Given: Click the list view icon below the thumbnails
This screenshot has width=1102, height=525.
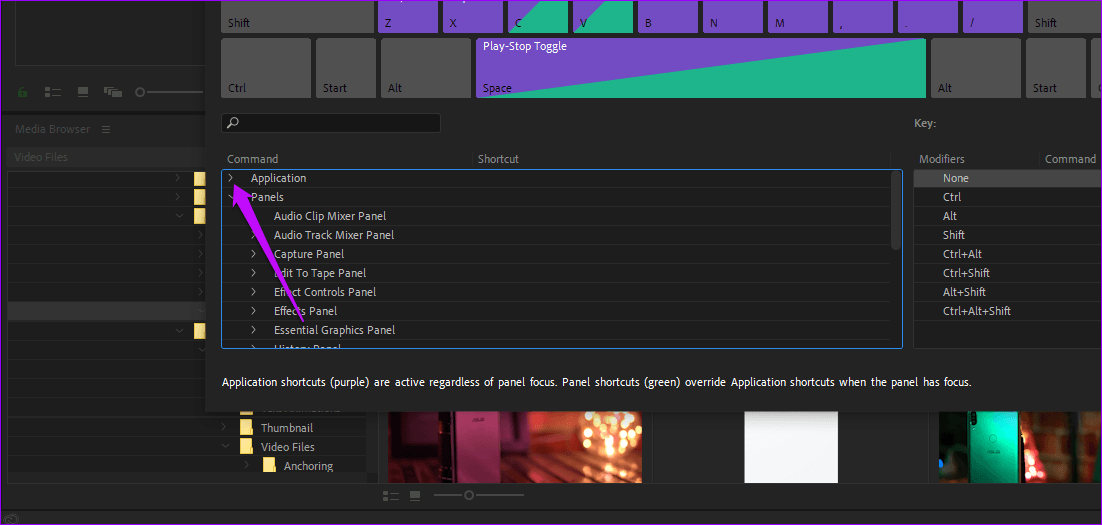Looking at the screenshot, I should [x=389, y=496].
